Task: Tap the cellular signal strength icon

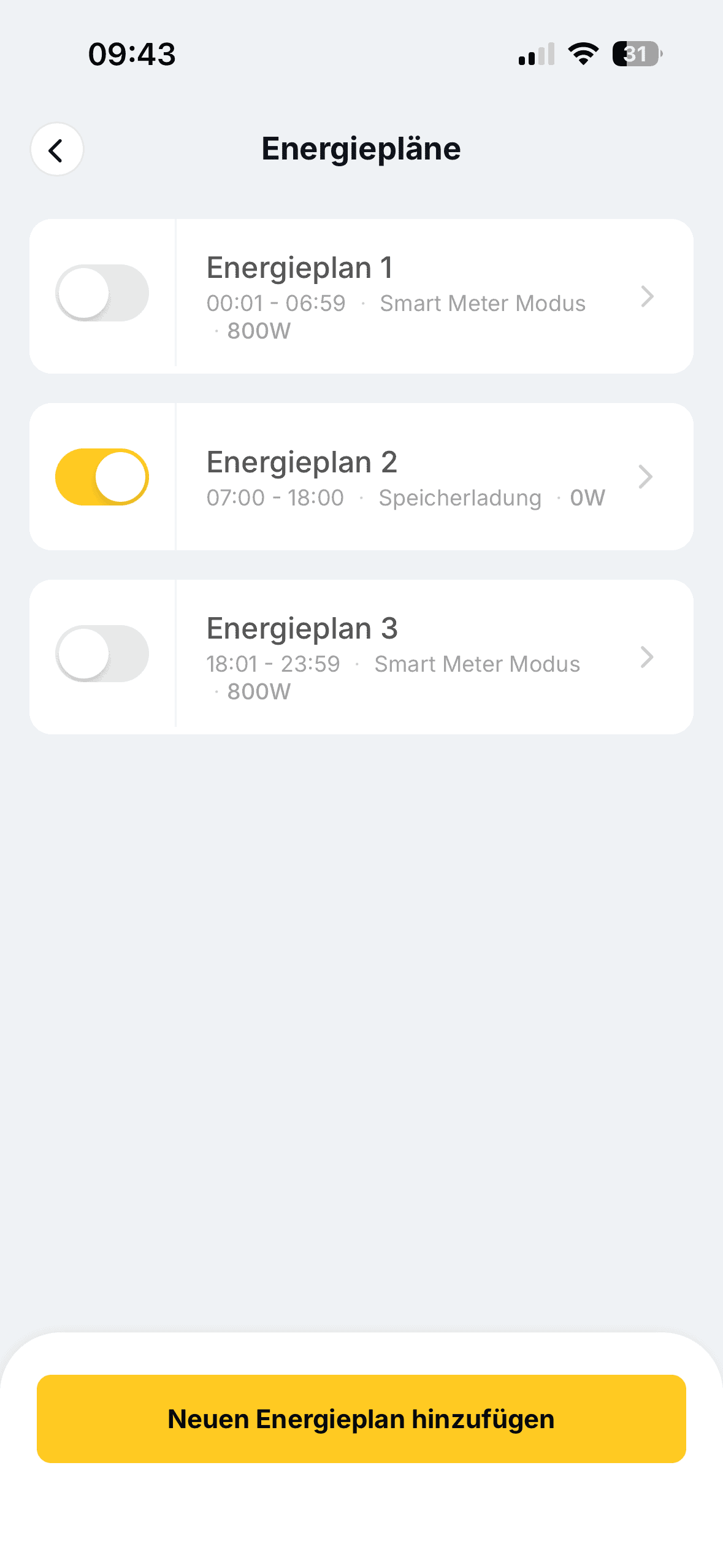Action: pos(536,54)
